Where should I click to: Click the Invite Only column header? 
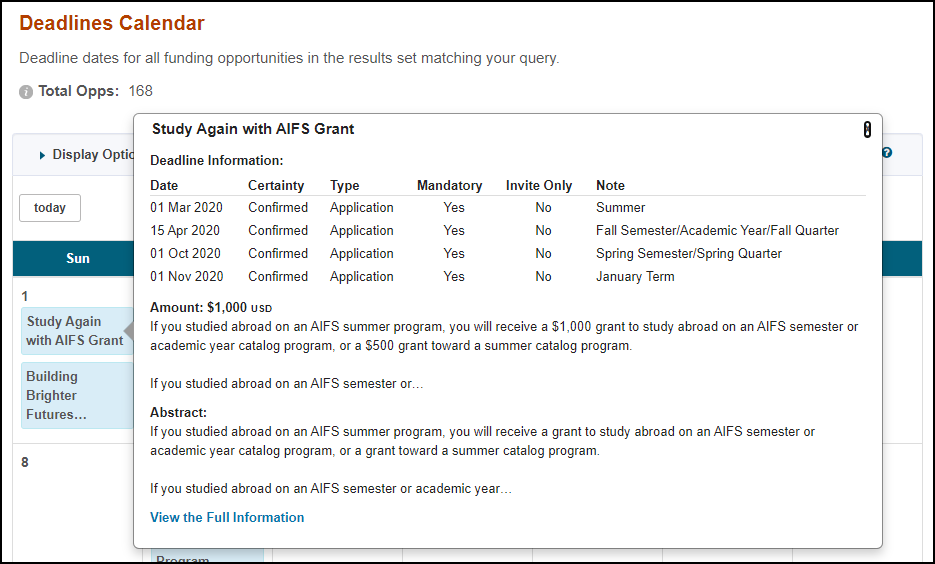click(539, 185)
